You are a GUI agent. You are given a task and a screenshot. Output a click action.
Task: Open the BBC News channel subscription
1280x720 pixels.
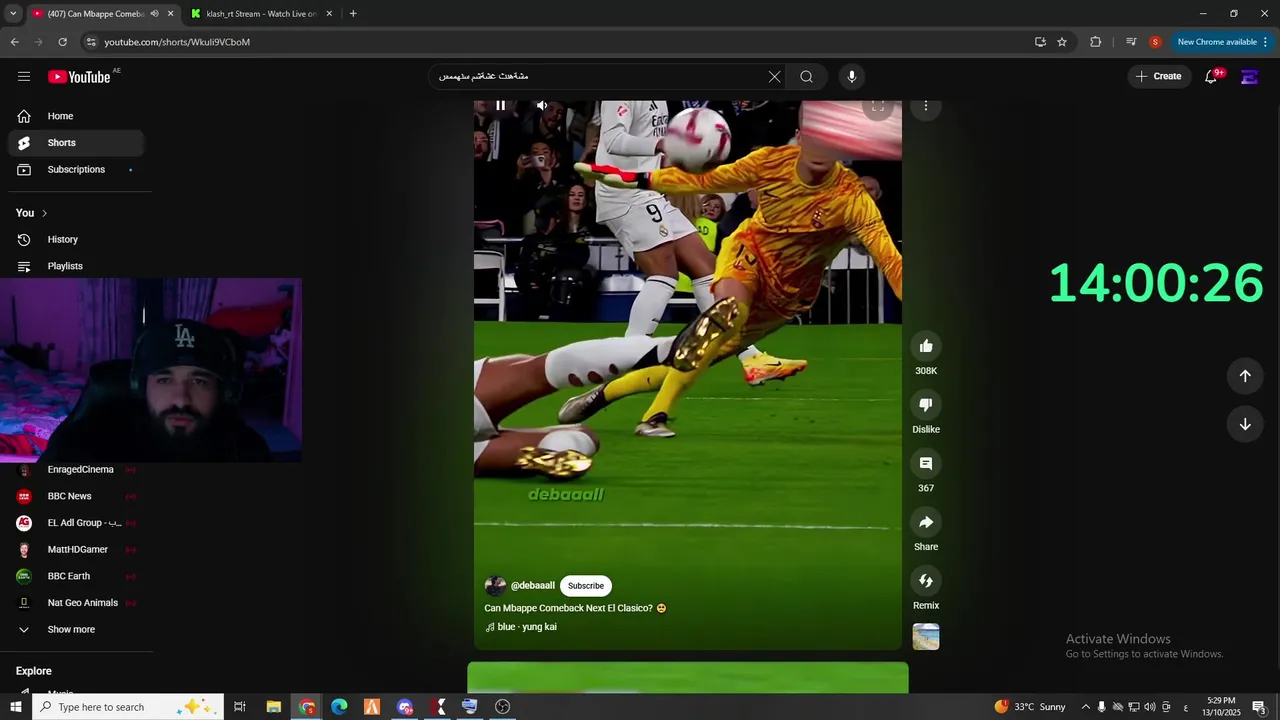pyautogui.click(x=76, y=496)
